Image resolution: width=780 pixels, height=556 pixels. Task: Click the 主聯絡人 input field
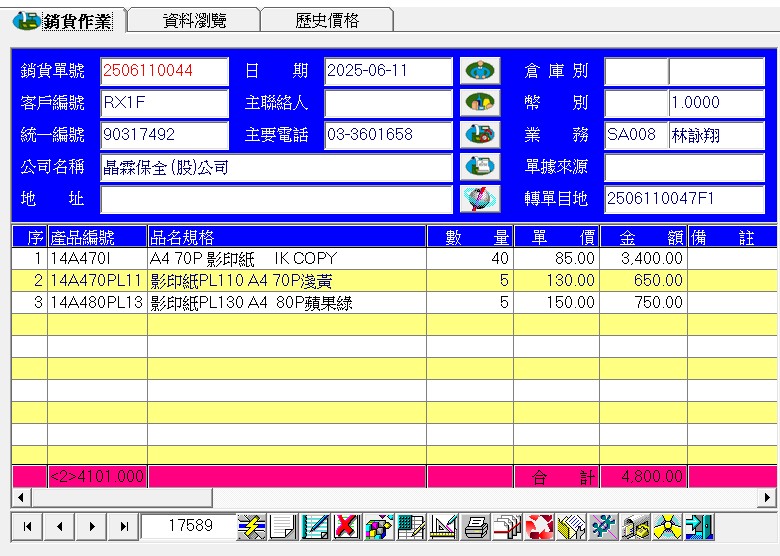click(388, 103)
